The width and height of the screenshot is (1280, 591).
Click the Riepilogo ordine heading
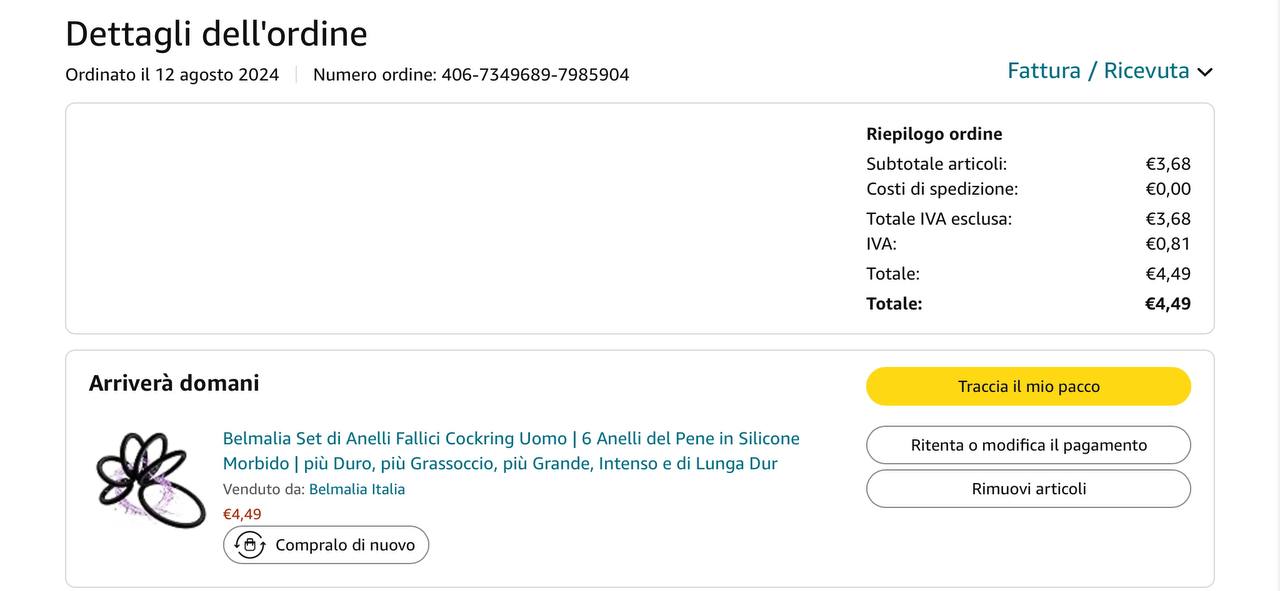(x=934, y=134)
